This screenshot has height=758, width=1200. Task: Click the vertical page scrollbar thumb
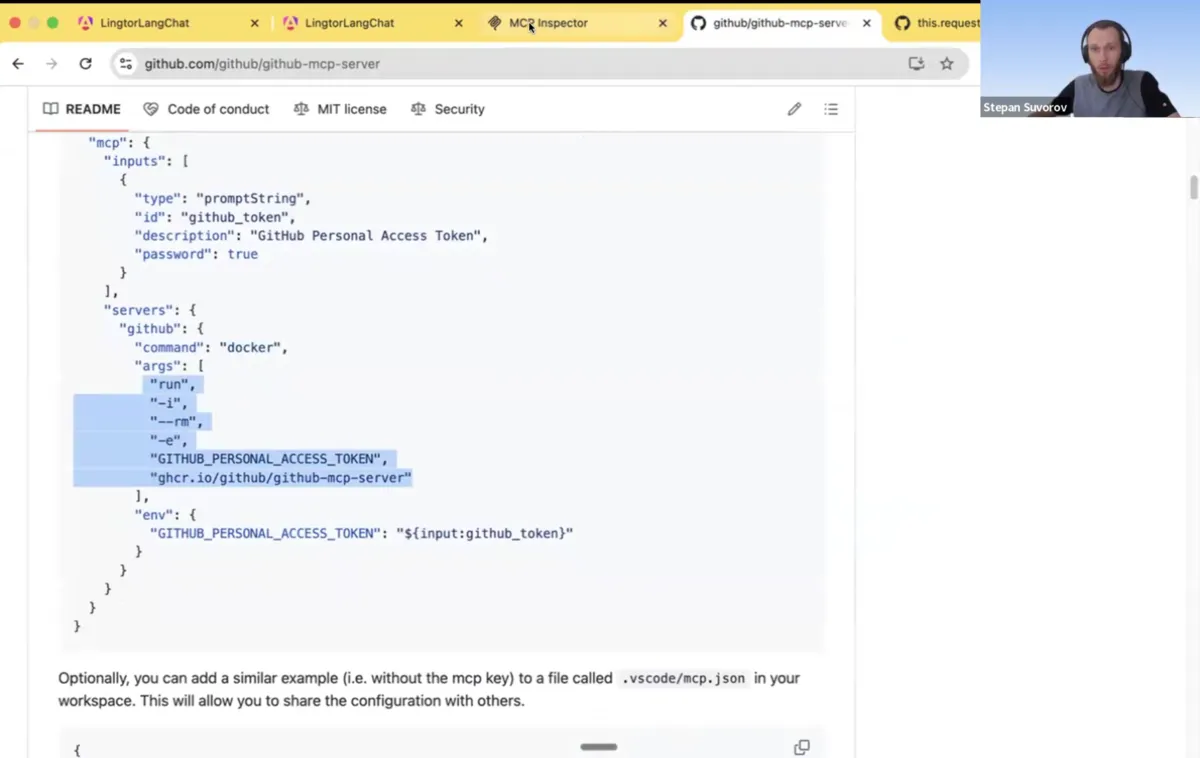click(1193, 187)
